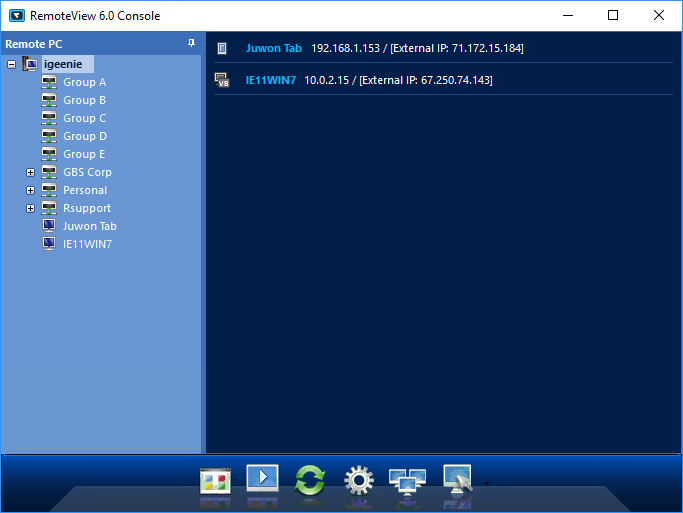
Task: Select the igeenie root item
Action: (x=63, y=64)
